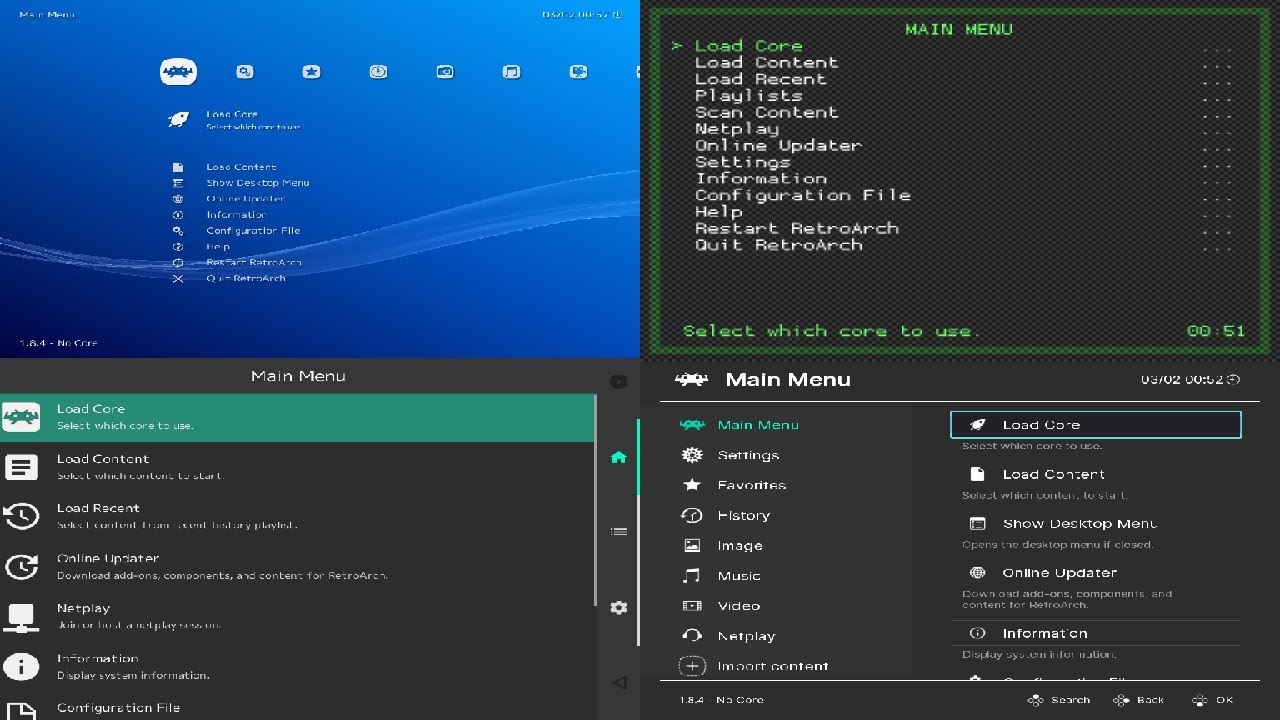This screenshot has width=1280, height=720.
Task: Click RetroArch logo beside Ozone Main Menu title
Action: coord(692,379)
